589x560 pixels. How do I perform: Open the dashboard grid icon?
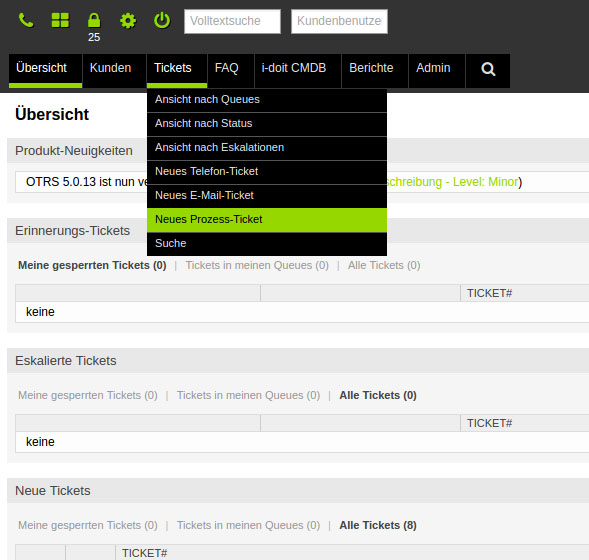60,20
